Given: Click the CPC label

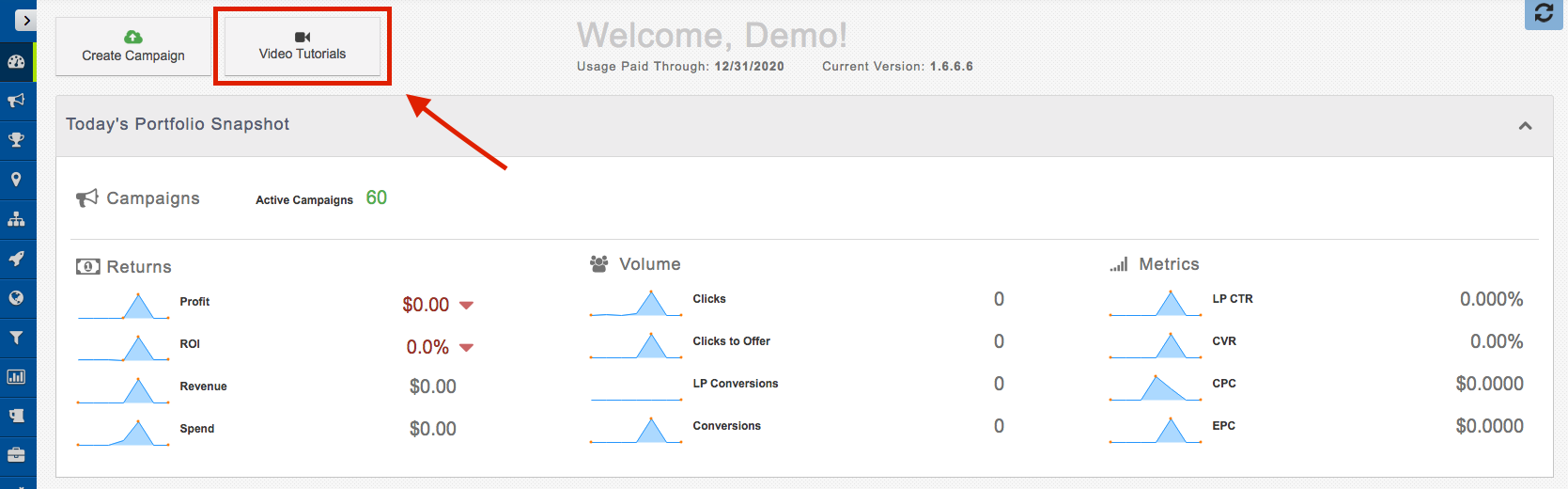Looking at the screenshot, I should tap(1224, 384).
